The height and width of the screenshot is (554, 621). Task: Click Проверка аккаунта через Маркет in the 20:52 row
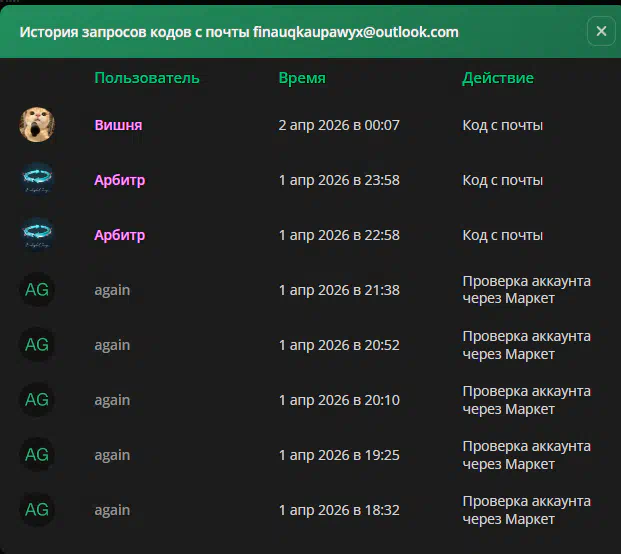[x=526, y=345]
